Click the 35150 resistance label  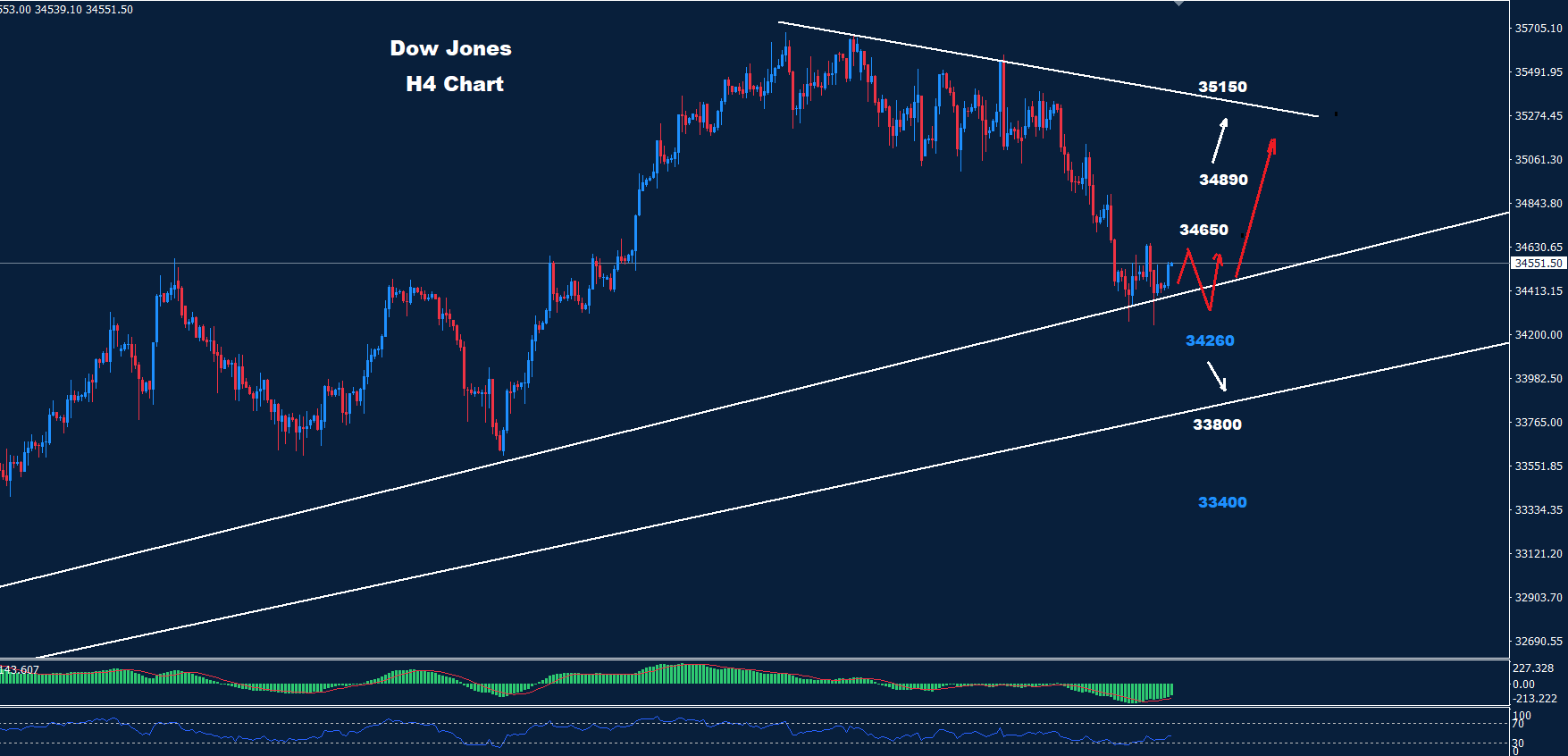(1222, 87)
